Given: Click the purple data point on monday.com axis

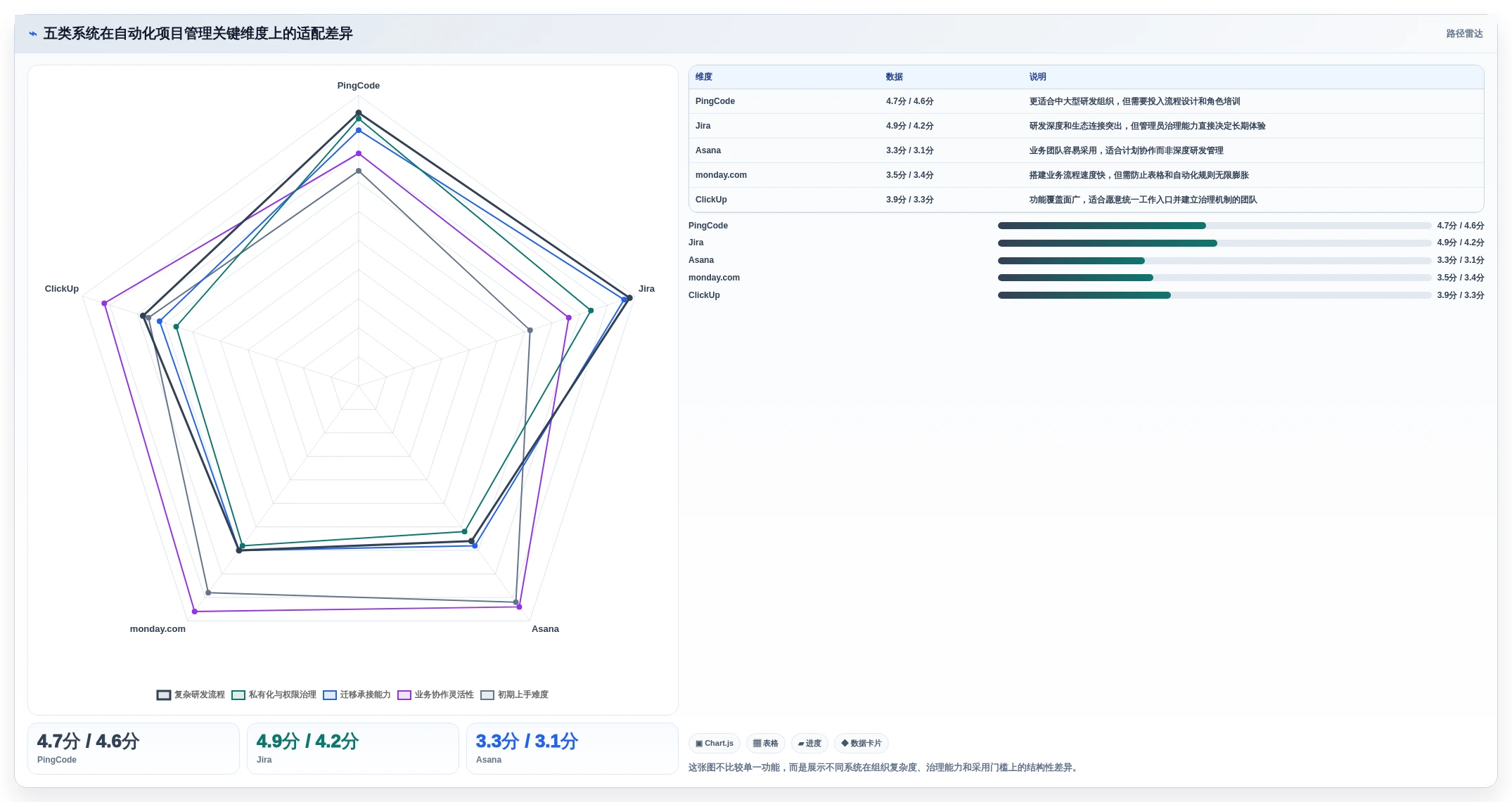Looking at the screenshot, I should coord(195,612).
